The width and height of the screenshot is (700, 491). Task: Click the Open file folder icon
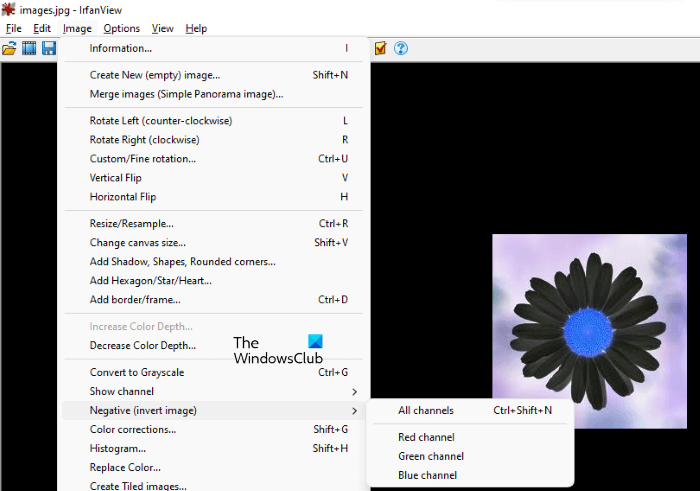[9, 48]
